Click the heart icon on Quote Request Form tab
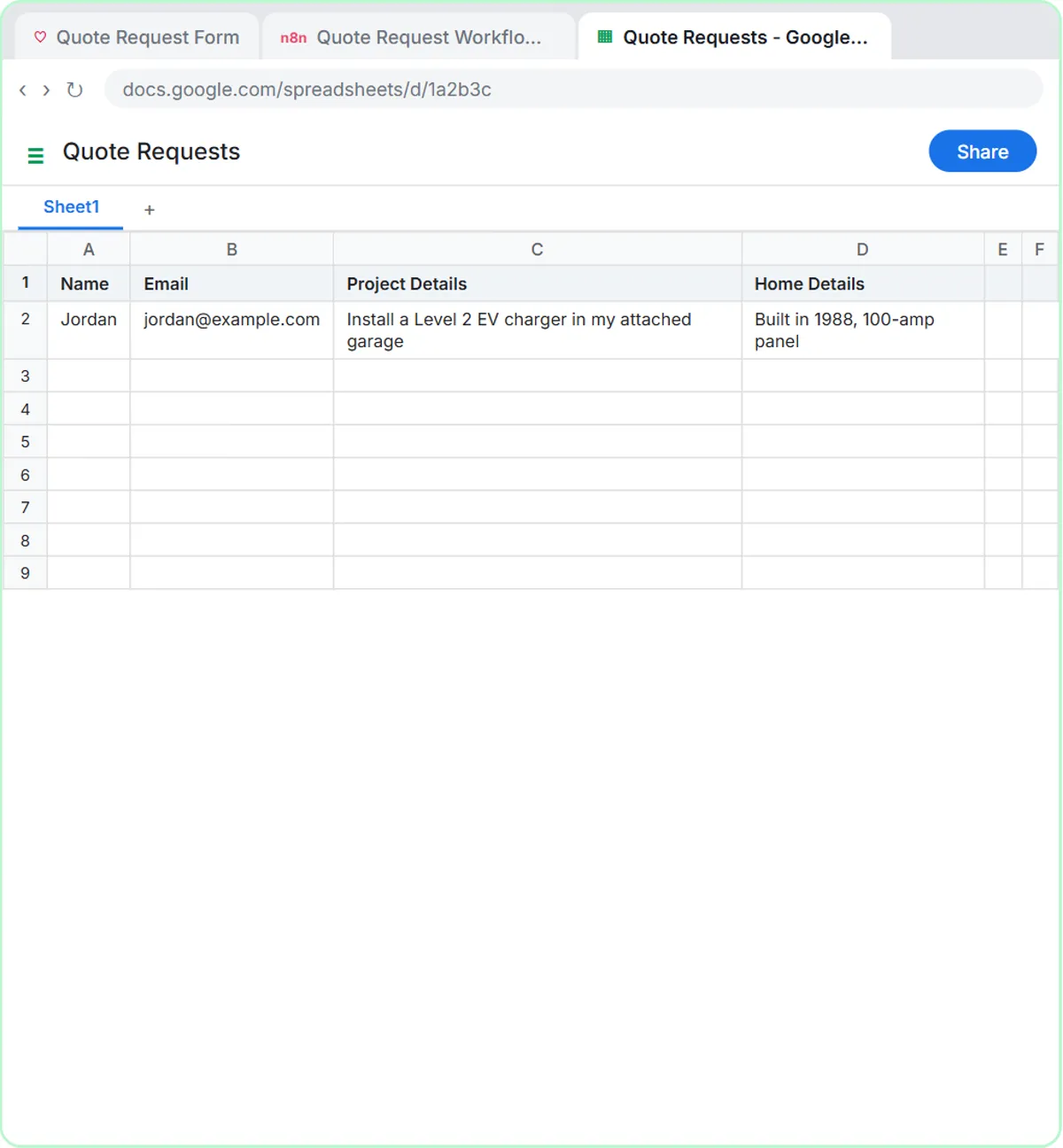This screenshot has width=1063, height=1148. tap(40, 37)
